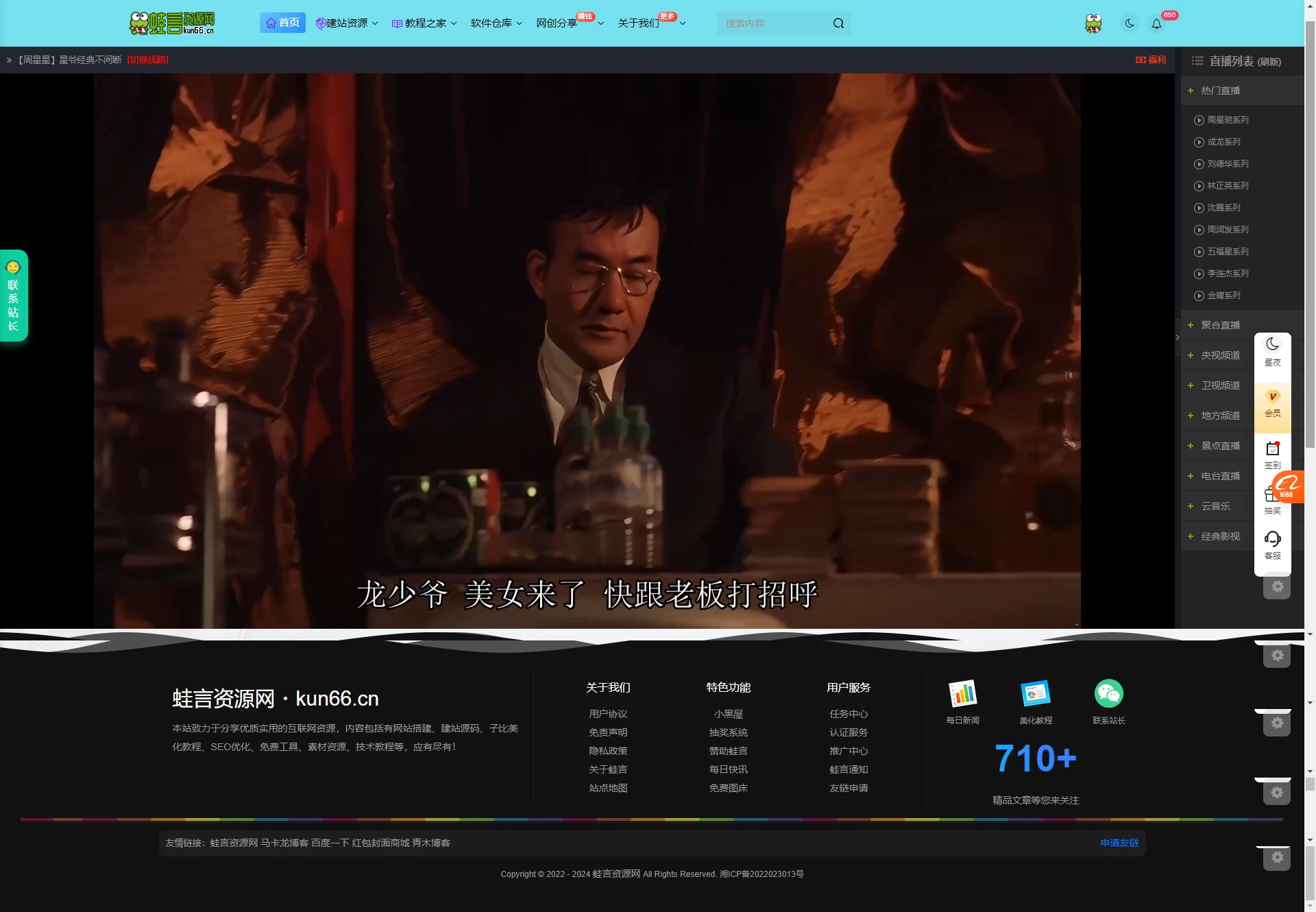Open 关于我们 dropdown menu
The image size is (1316, 912).
(x=651, y=23)
